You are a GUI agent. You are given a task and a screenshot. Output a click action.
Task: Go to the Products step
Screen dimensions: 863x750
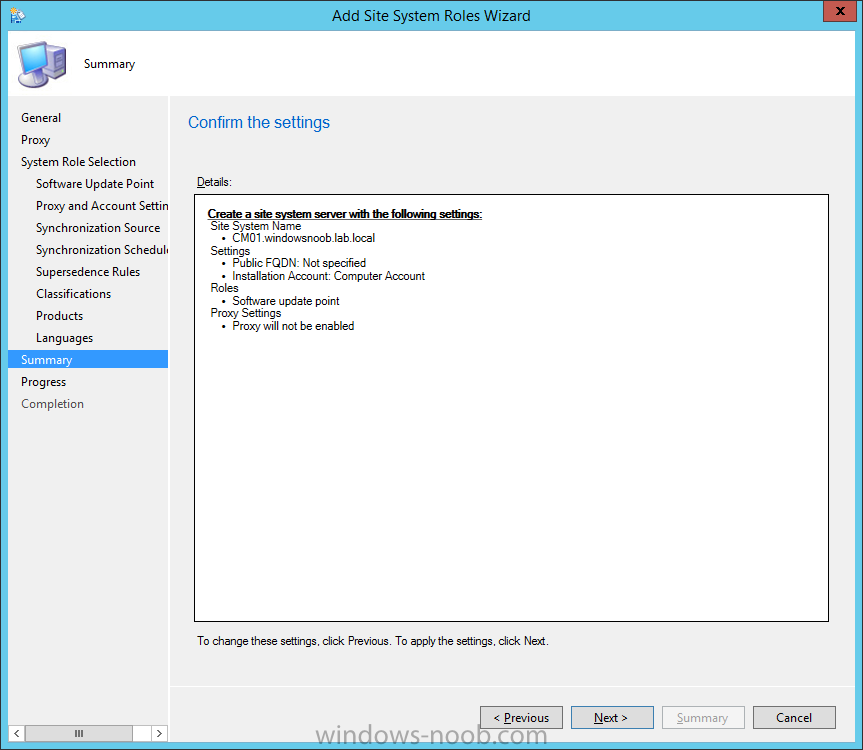pyautogui.click(x=59, y=316)
